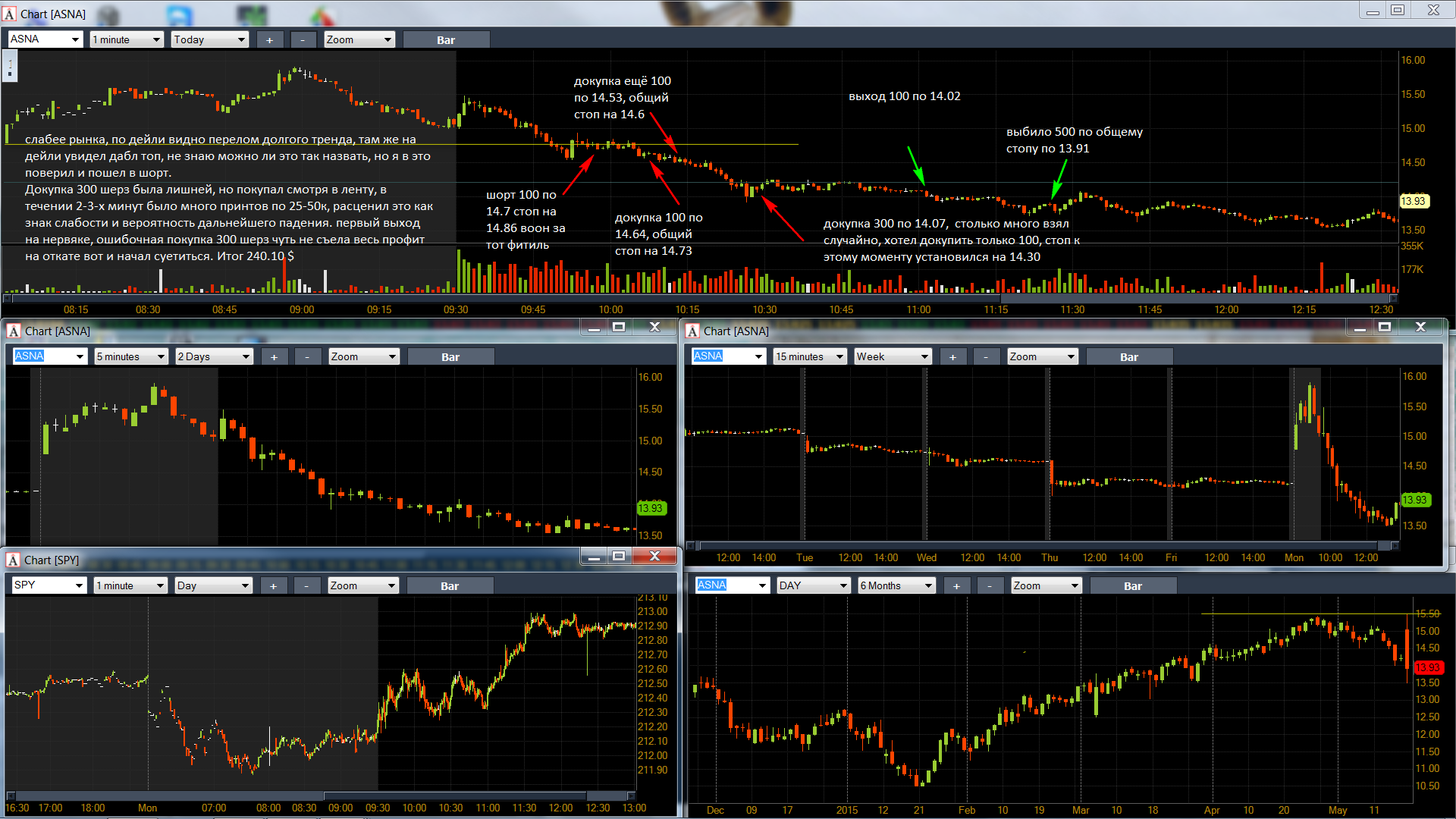Click plus button in the 15 minutes ASNA chart

952,356
